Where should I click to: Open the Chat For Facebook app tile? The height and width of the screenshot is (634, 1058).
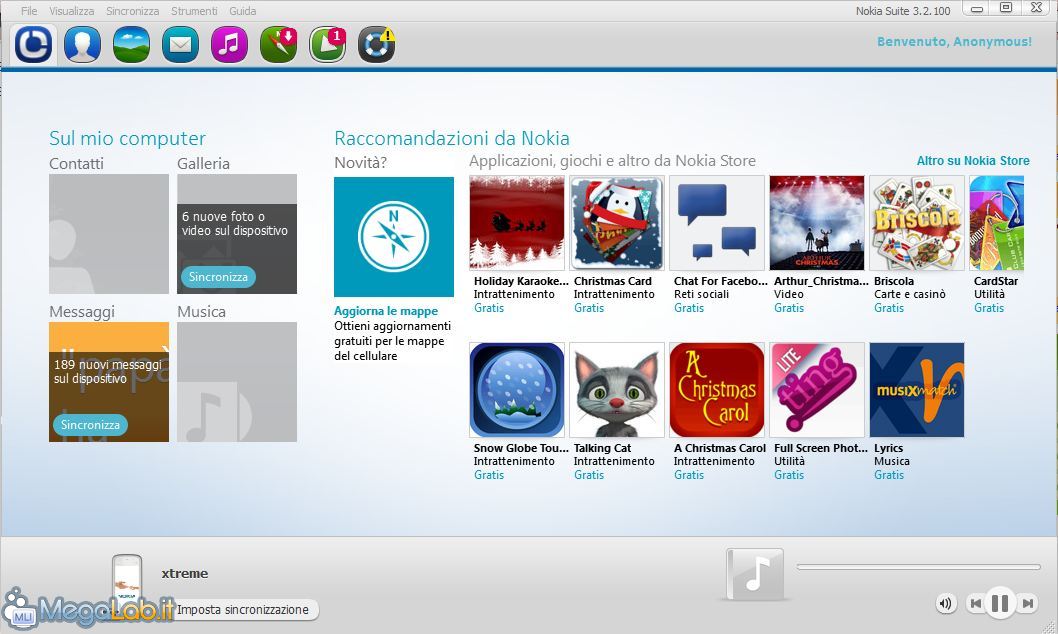(717, 223)
